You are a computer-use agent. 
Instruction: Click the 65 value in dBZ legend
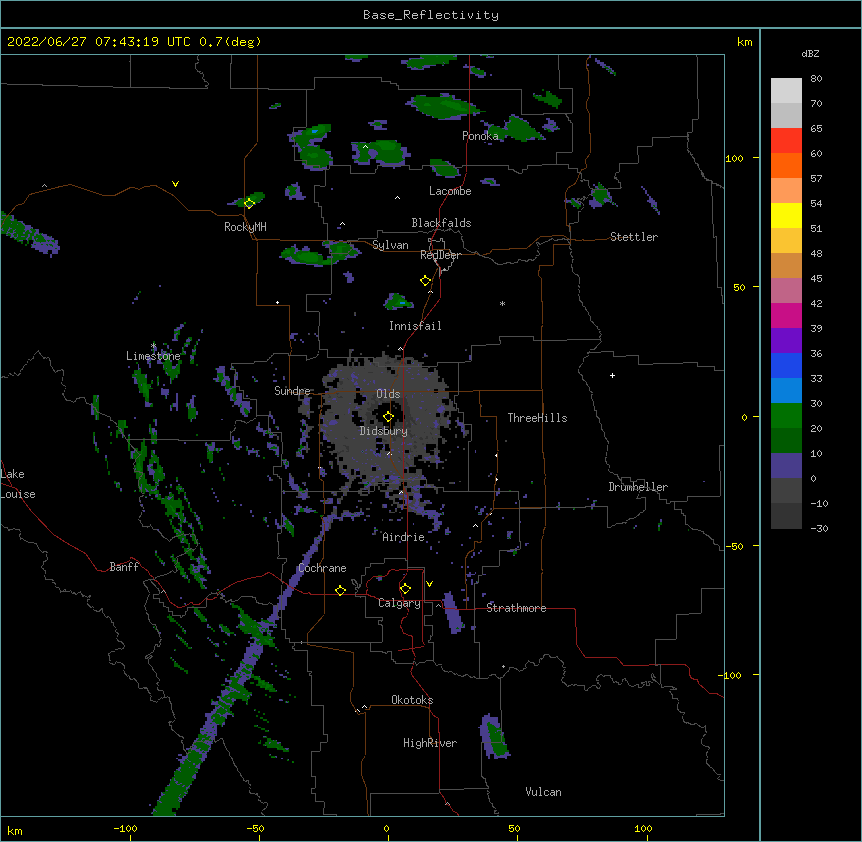pos(816,128)
